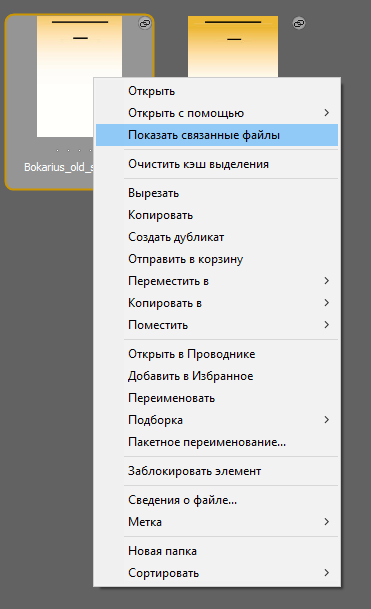371x609 pixels.
Task: Click Заблокировать элемент
Action: tap(217, 471)
